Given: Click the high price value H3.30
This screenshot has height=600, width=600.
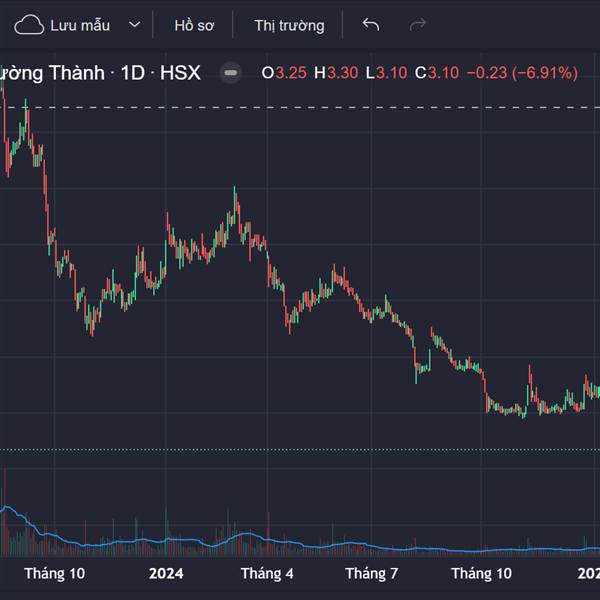Looking at the screenshot, I should (x=336, y=73).
